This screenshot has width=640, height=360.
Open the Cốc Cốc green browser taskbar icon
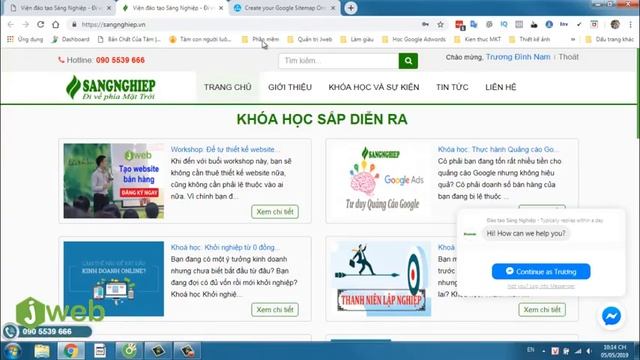[129, 351]
